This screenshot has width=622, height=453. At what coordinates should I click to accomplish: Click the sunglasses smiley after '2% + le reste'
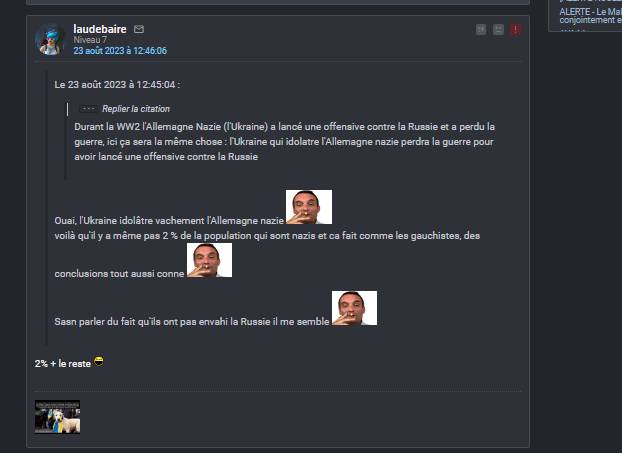pos(98,361)
